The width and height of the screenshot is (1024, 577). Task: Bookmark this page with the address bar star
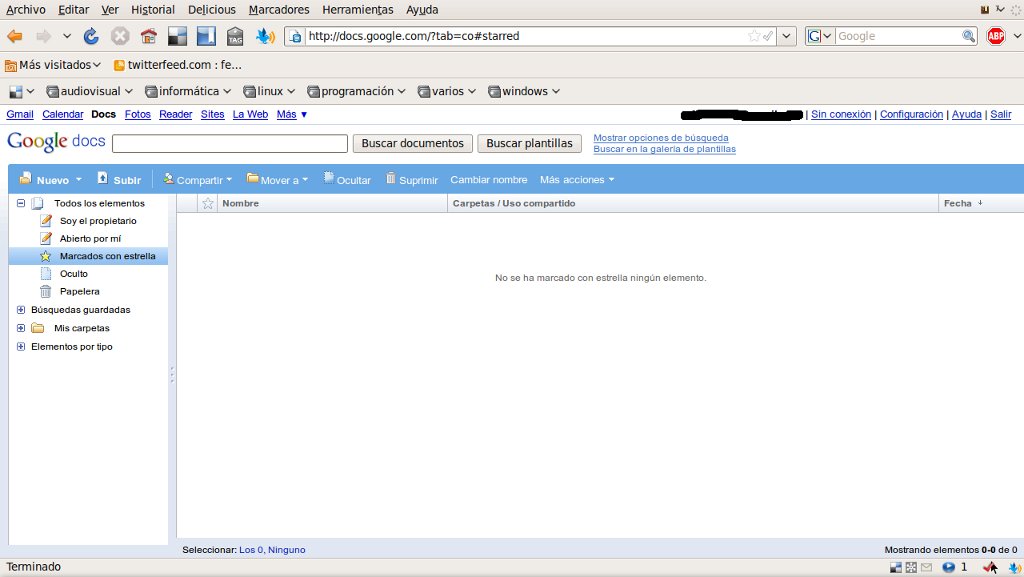click(754, 36)
